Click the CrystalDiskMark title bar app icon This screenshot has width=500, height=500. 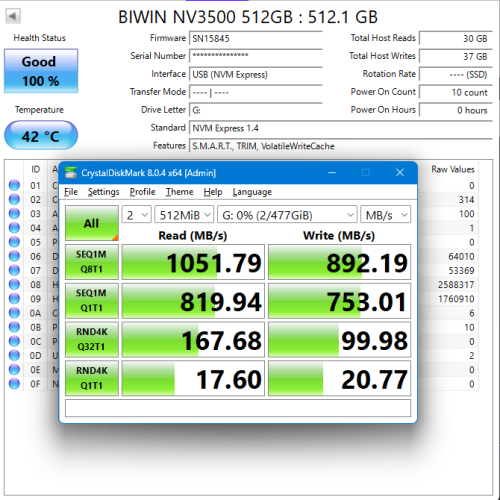(71, 172)
